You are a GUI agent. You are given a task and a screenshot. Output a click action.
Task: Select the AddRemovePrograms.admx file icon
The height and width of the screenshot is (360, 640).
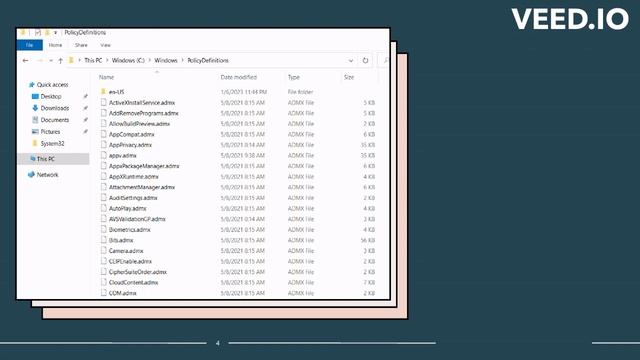pos(104,113)
